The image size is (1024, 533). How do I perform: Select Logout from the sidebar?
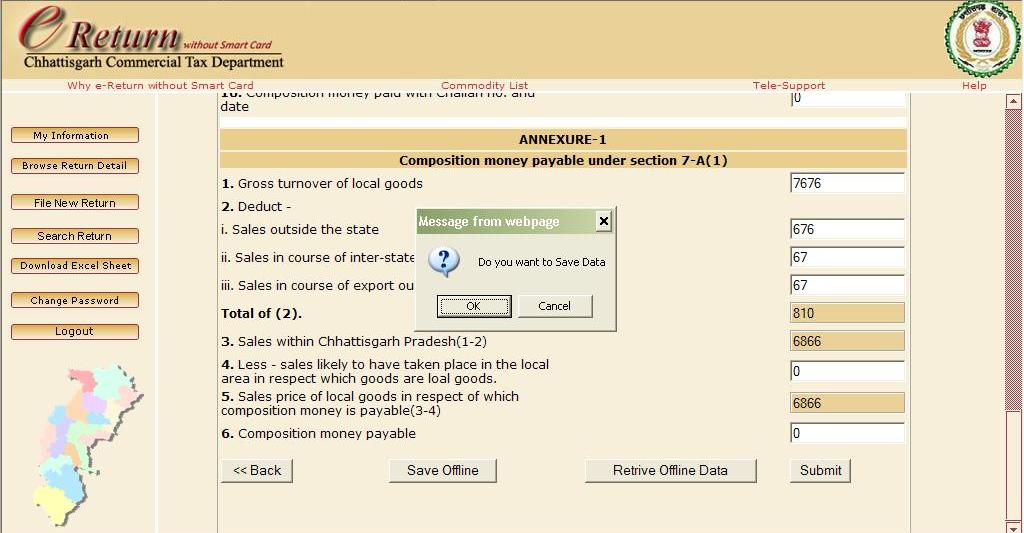74,331
